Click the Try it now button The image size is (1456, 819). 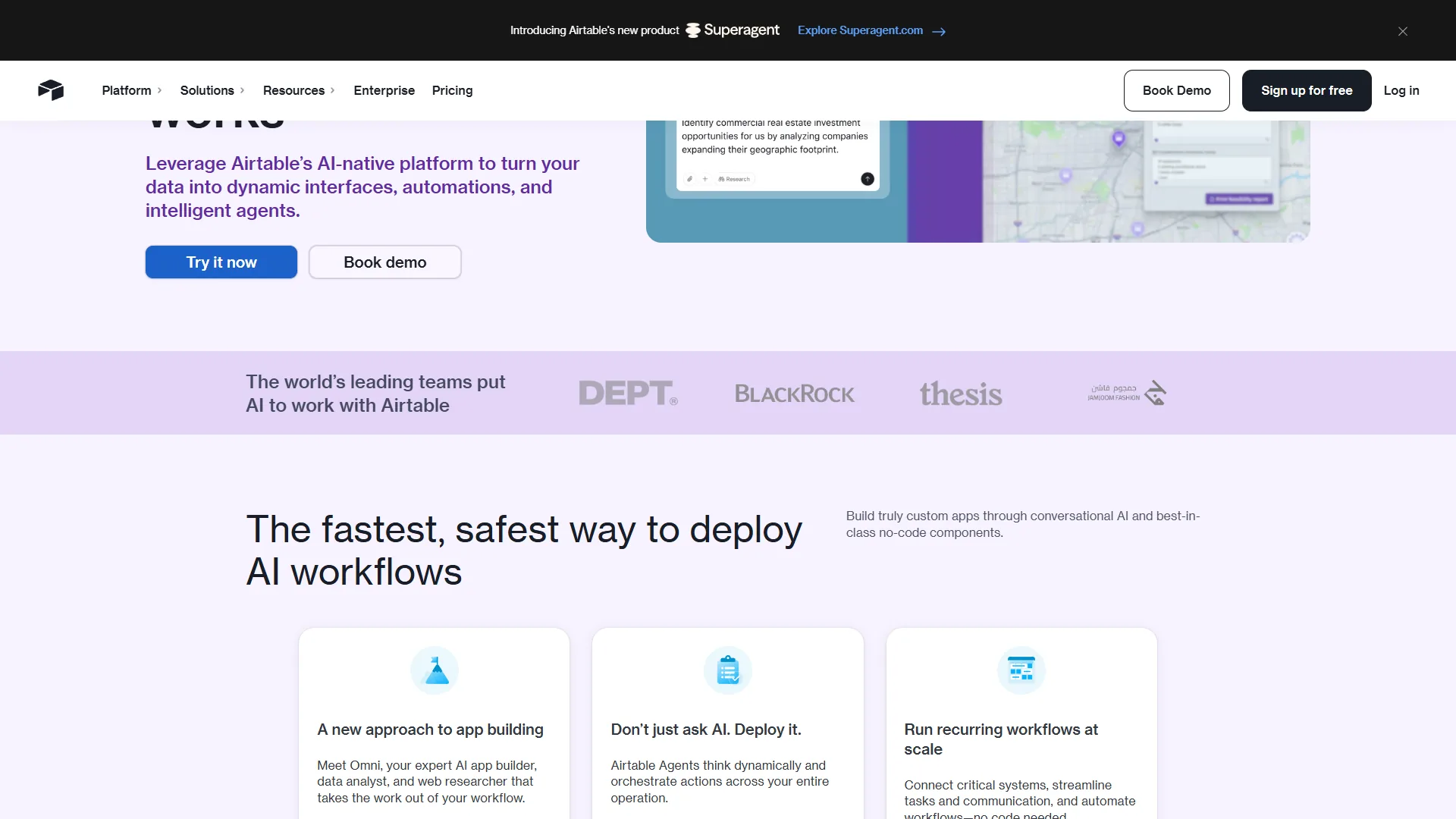221,262
